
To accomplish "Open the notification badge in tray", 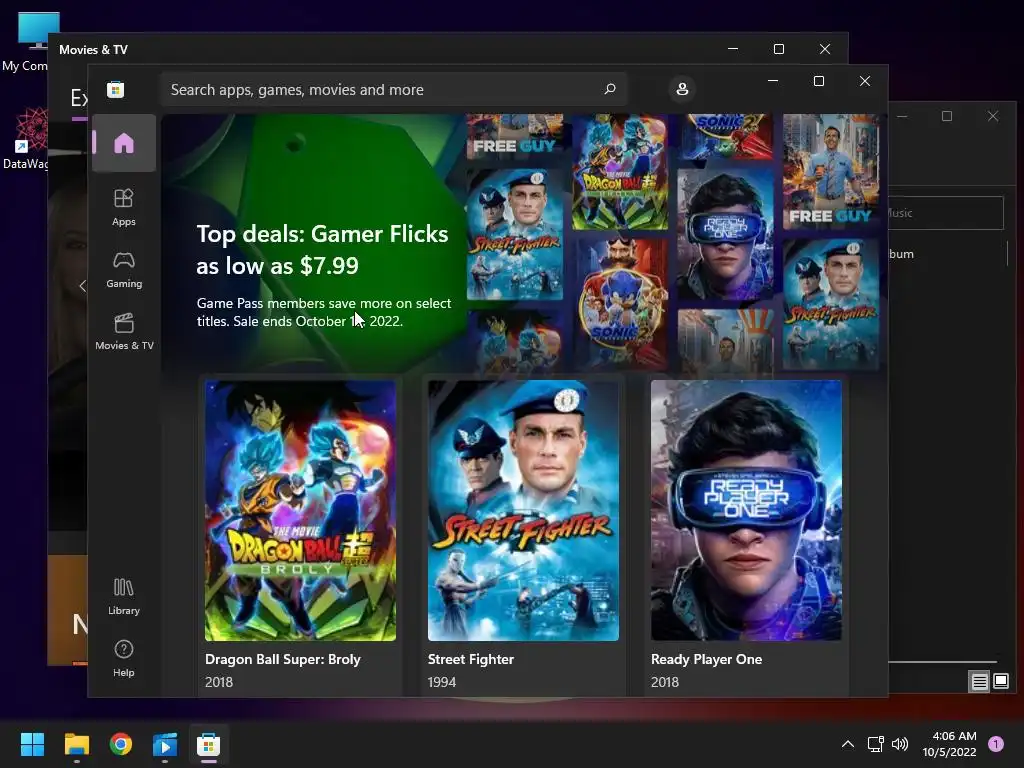I will 996,744.
